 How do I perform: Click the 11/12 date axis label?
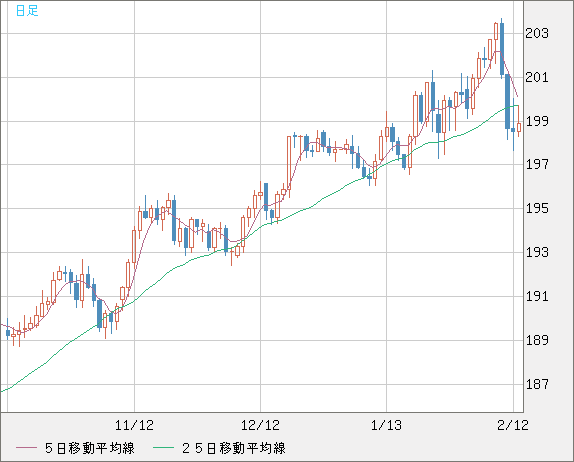click(x=134, y=425)
